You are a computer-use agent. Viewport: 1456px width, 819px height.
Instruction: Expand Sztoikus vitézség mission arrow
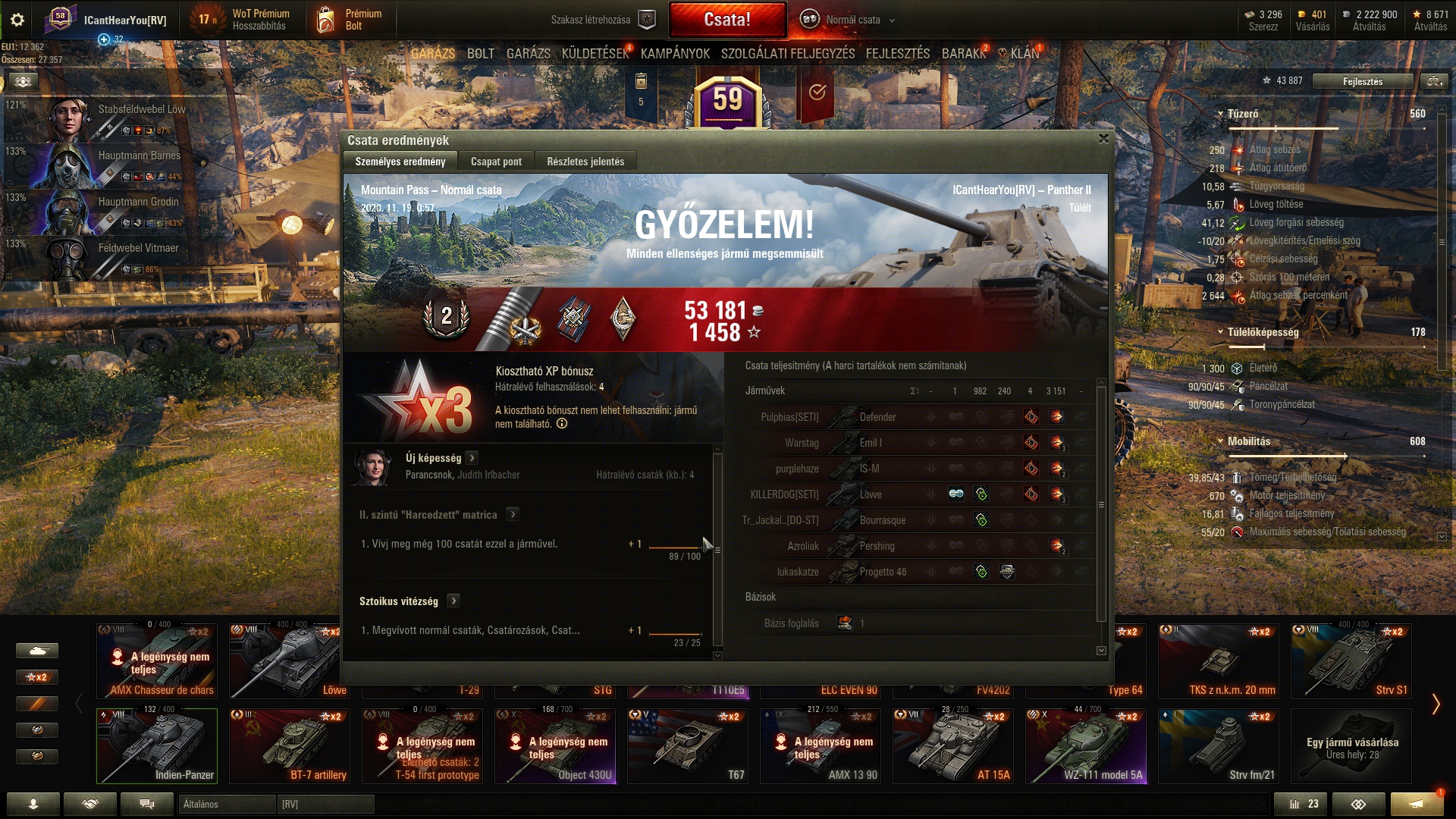pyautogui.click(x=453, y=601)
